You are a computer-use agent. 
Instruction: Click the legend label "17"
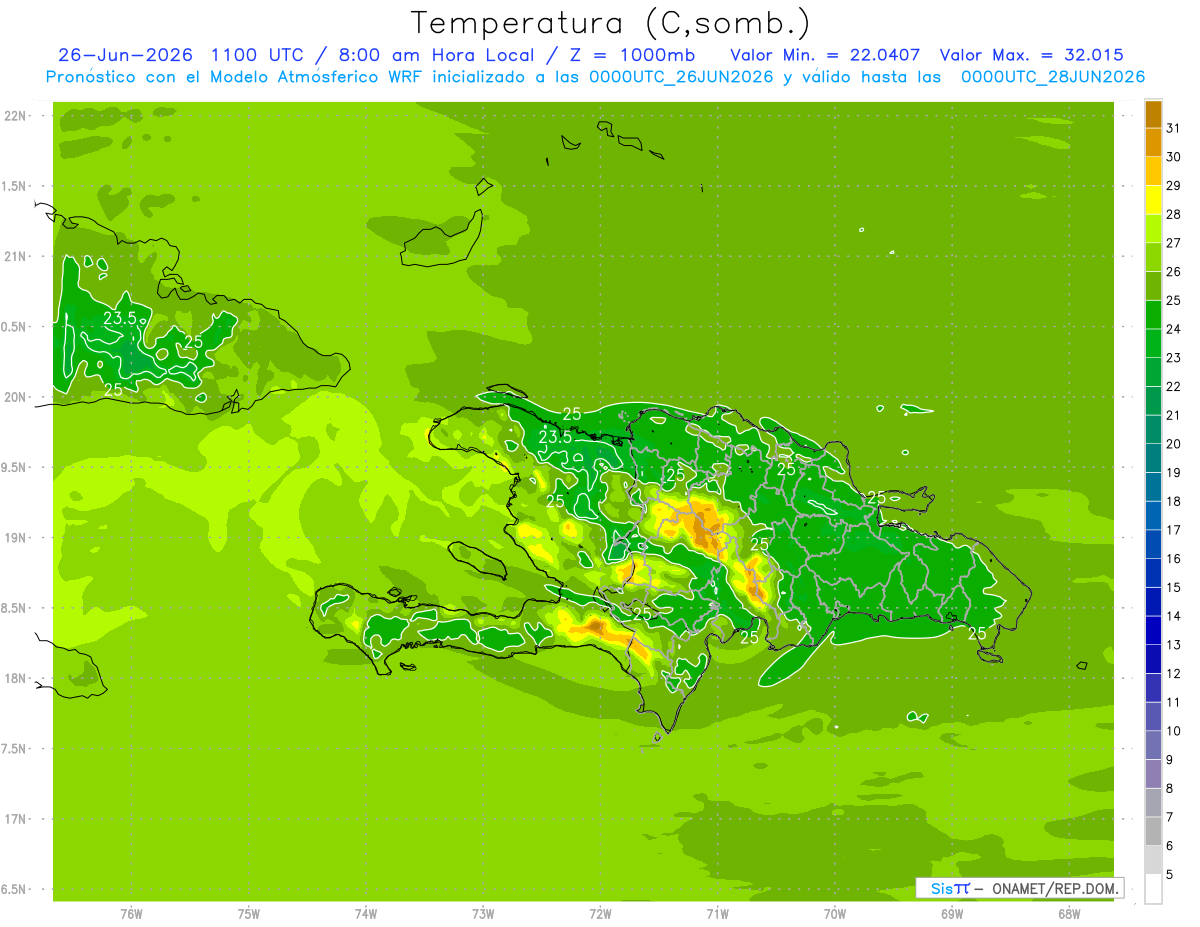[1173, 530]
